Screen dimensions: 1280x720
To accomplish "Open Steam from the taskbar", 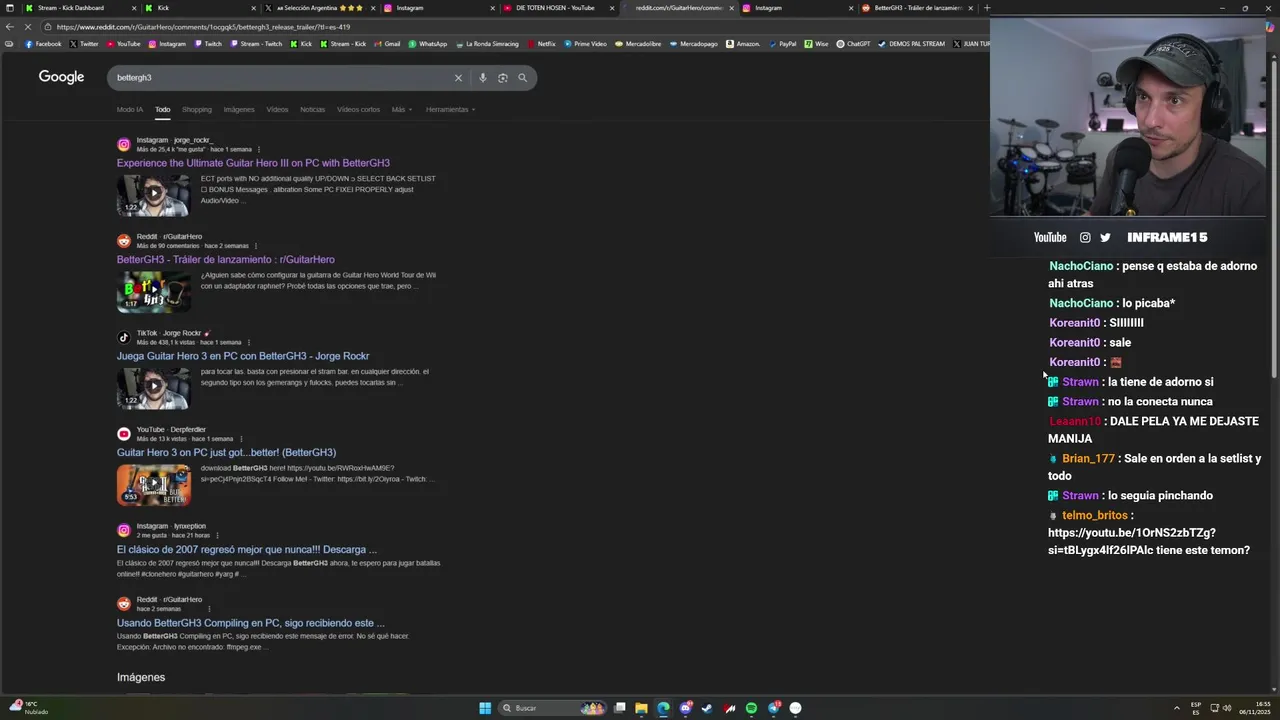I will (x=707, y=708).
